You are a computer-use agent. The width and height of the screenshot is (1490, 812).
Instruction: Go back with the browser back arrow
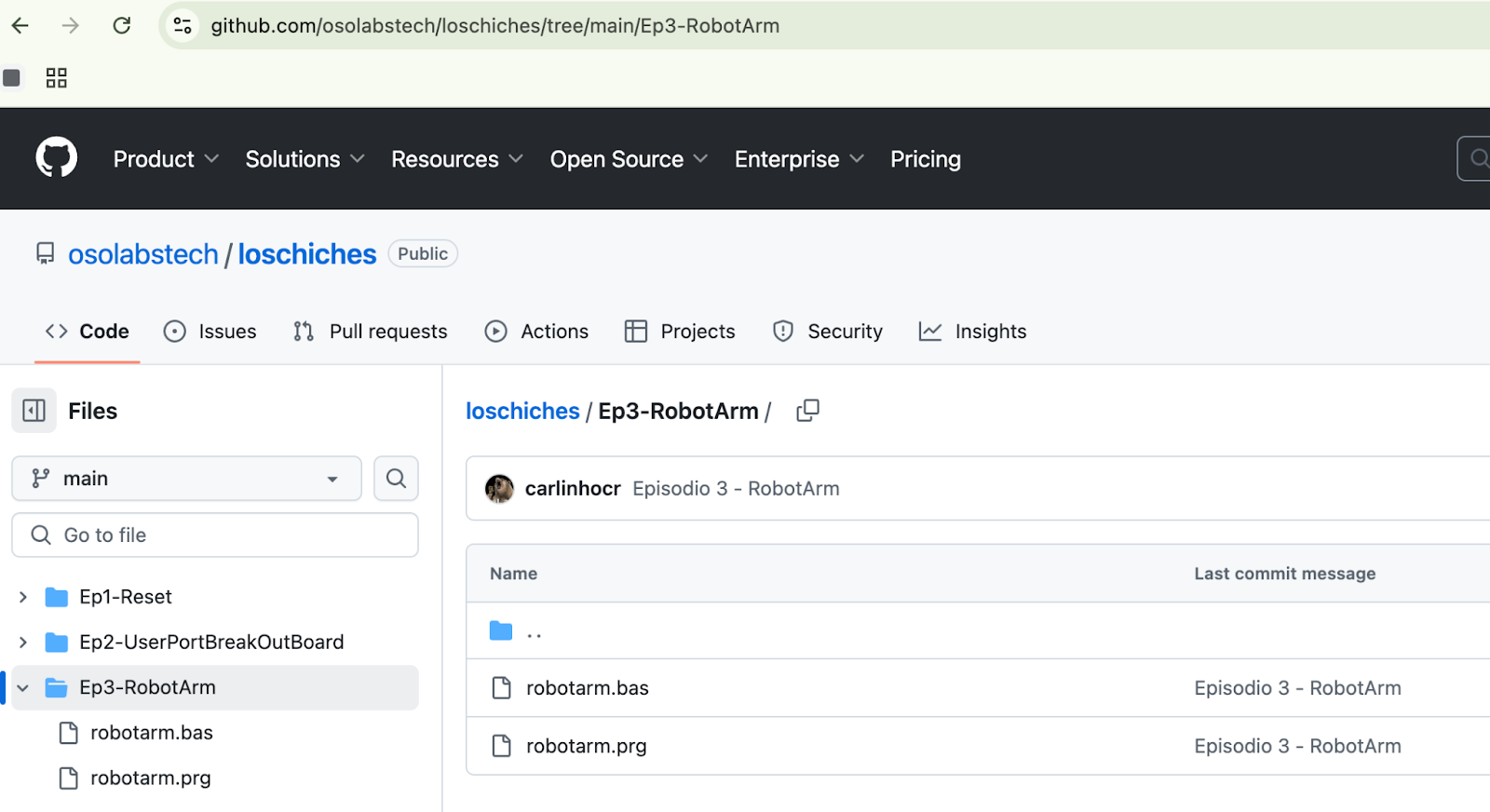tap(20, 25)
